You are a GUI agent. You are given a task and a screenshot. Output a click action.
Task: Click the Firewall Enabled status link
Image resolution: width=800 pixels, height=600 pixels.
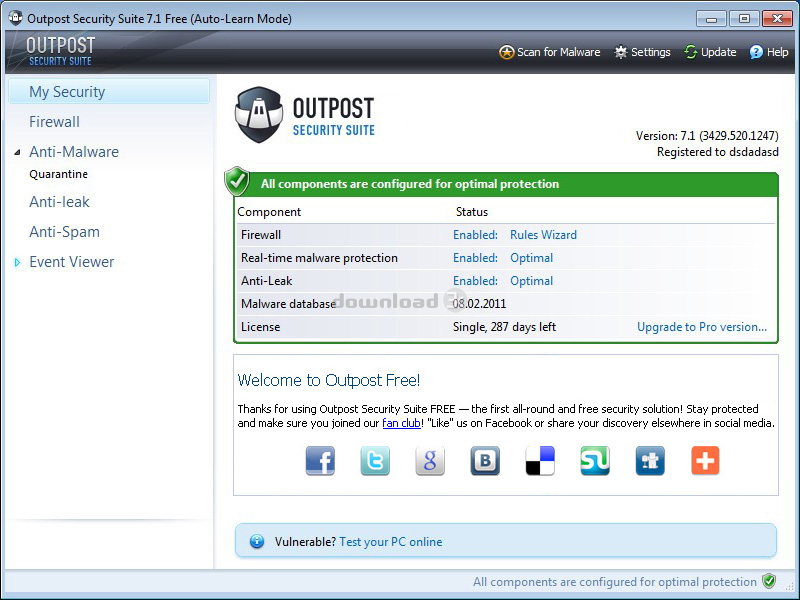[476, 235]
